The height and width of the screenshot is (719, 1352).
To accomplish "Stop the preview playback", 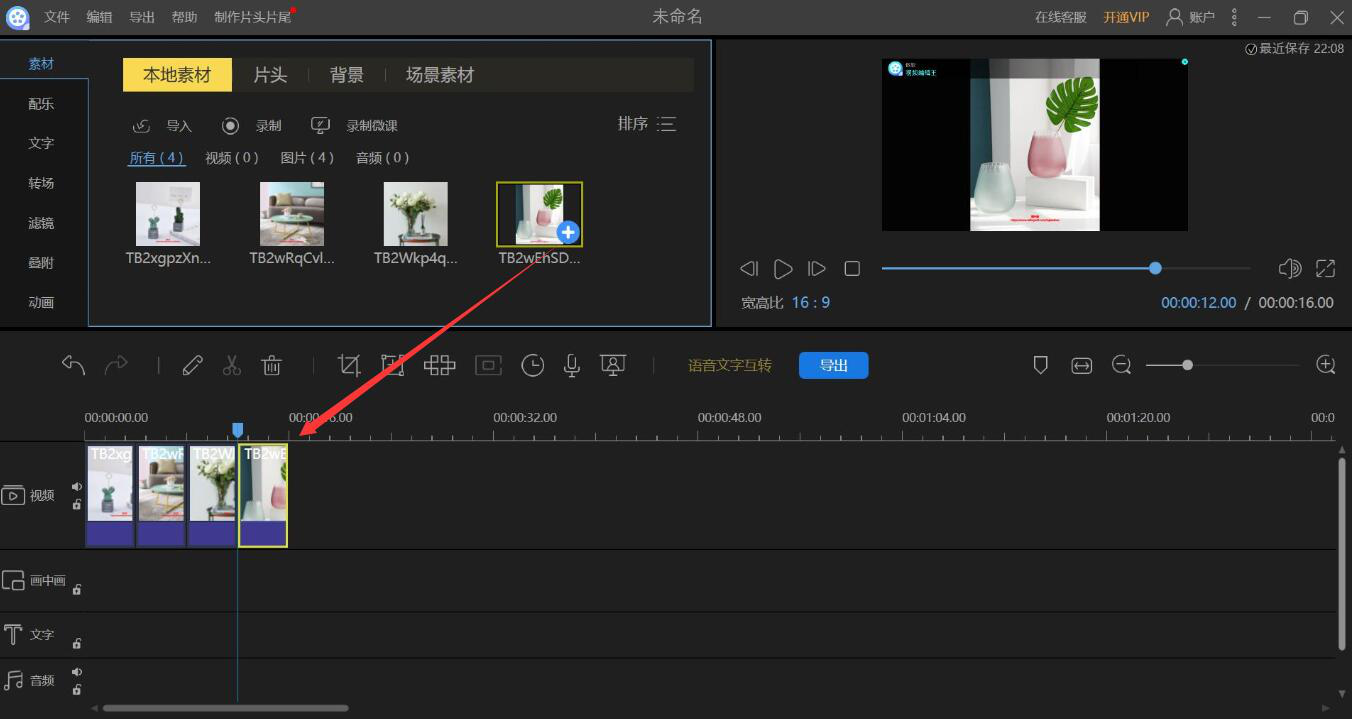I will (852, 268).
